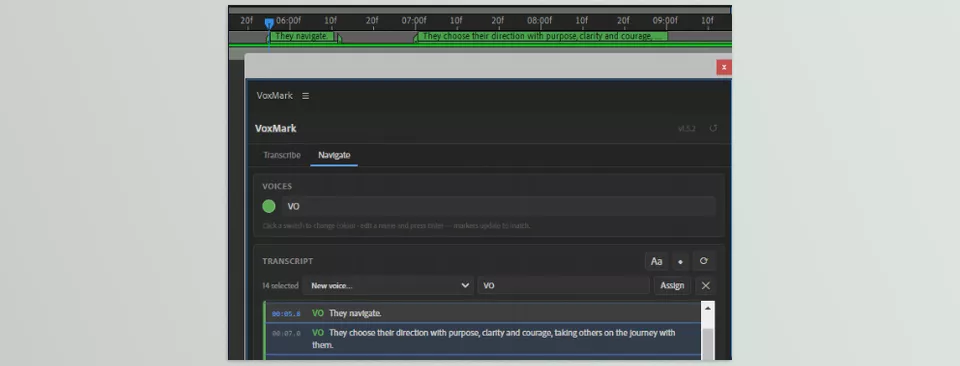Click the 00:05.8 timestamp in the transcript
The image size is (960, 366).
point(286,314)
